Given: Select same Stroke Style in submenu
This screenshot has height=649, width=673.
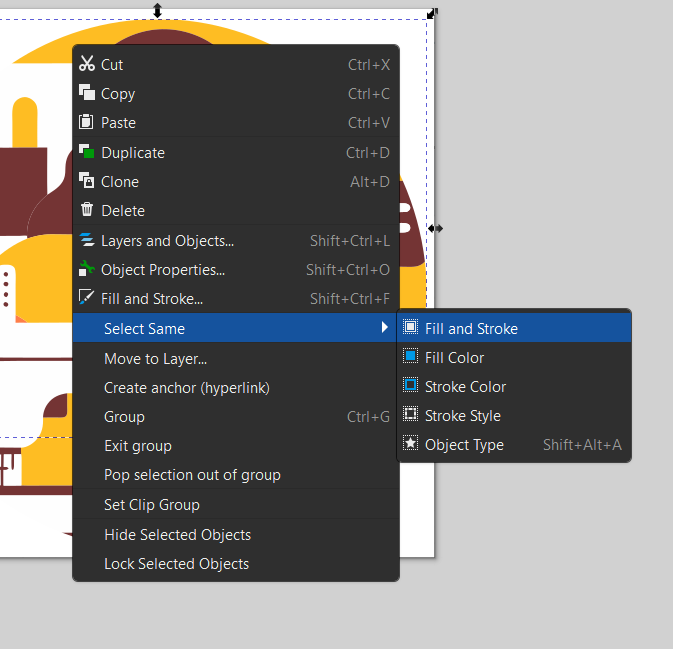Looking at the screenshot, I should point(514,415).
